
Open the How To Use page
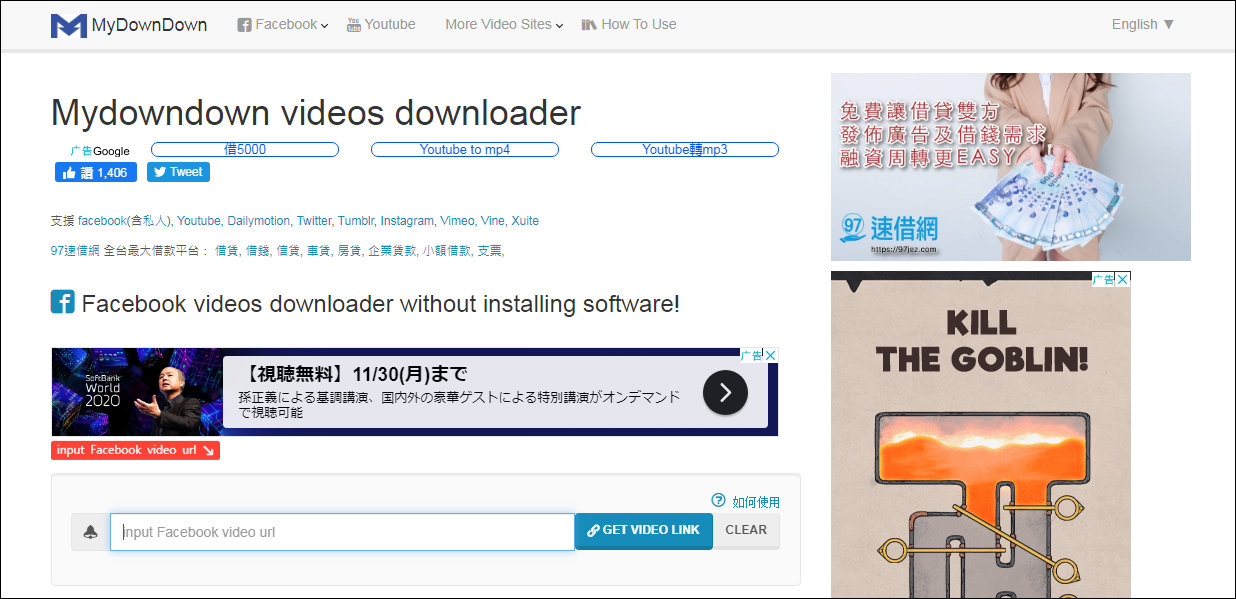(629, 24)
